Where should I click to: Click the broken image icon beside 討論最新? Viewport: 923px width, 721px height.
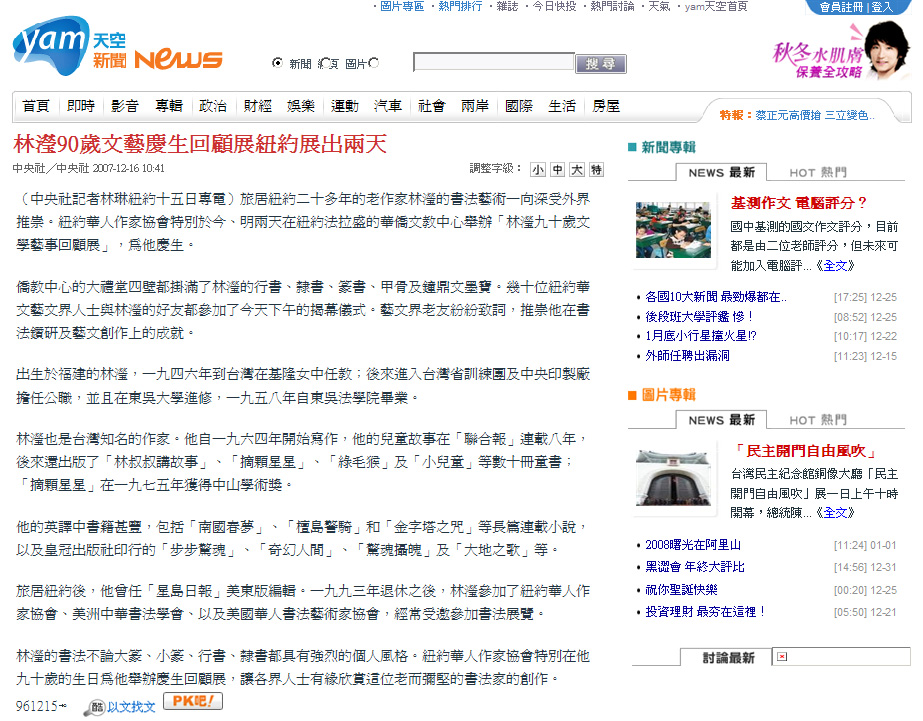(782, 657)
